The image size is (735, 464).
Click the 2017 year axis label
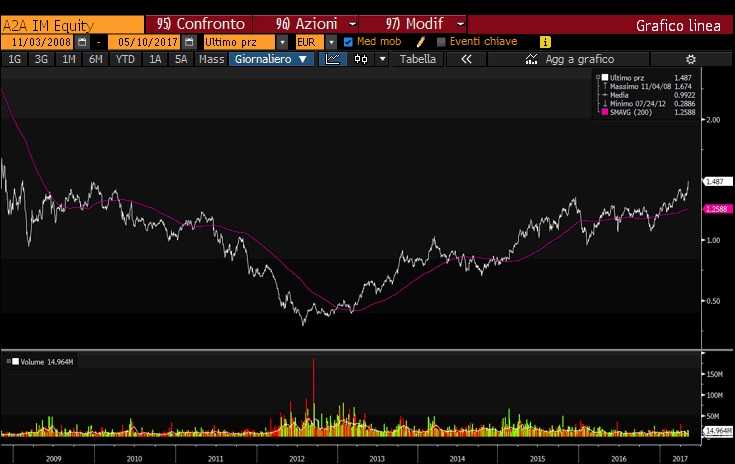point(680,458)
